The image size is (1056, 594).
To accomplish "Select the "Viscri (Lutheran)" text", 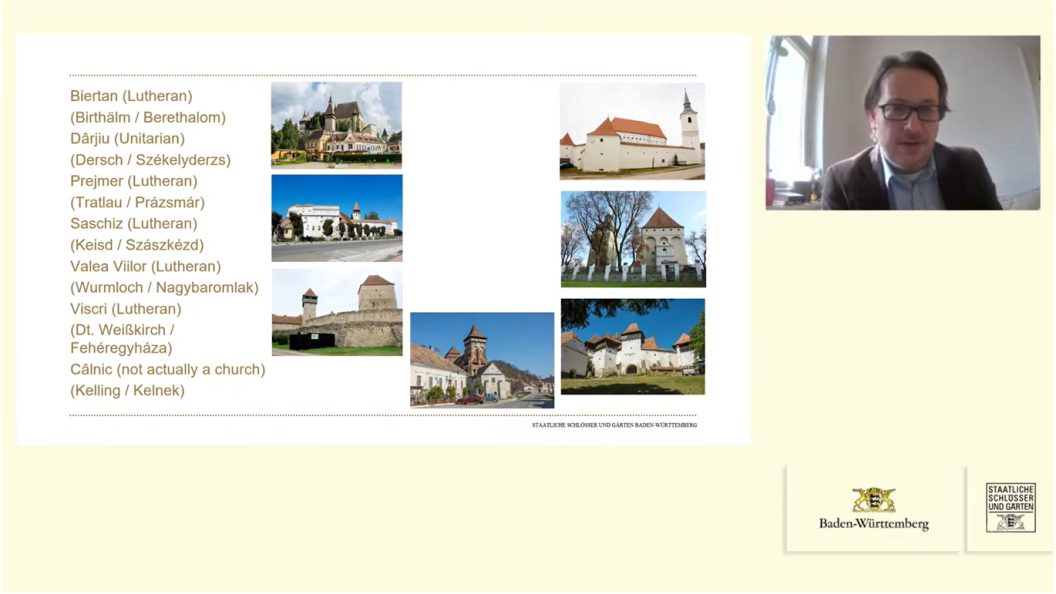I will [x=126, y=309].
